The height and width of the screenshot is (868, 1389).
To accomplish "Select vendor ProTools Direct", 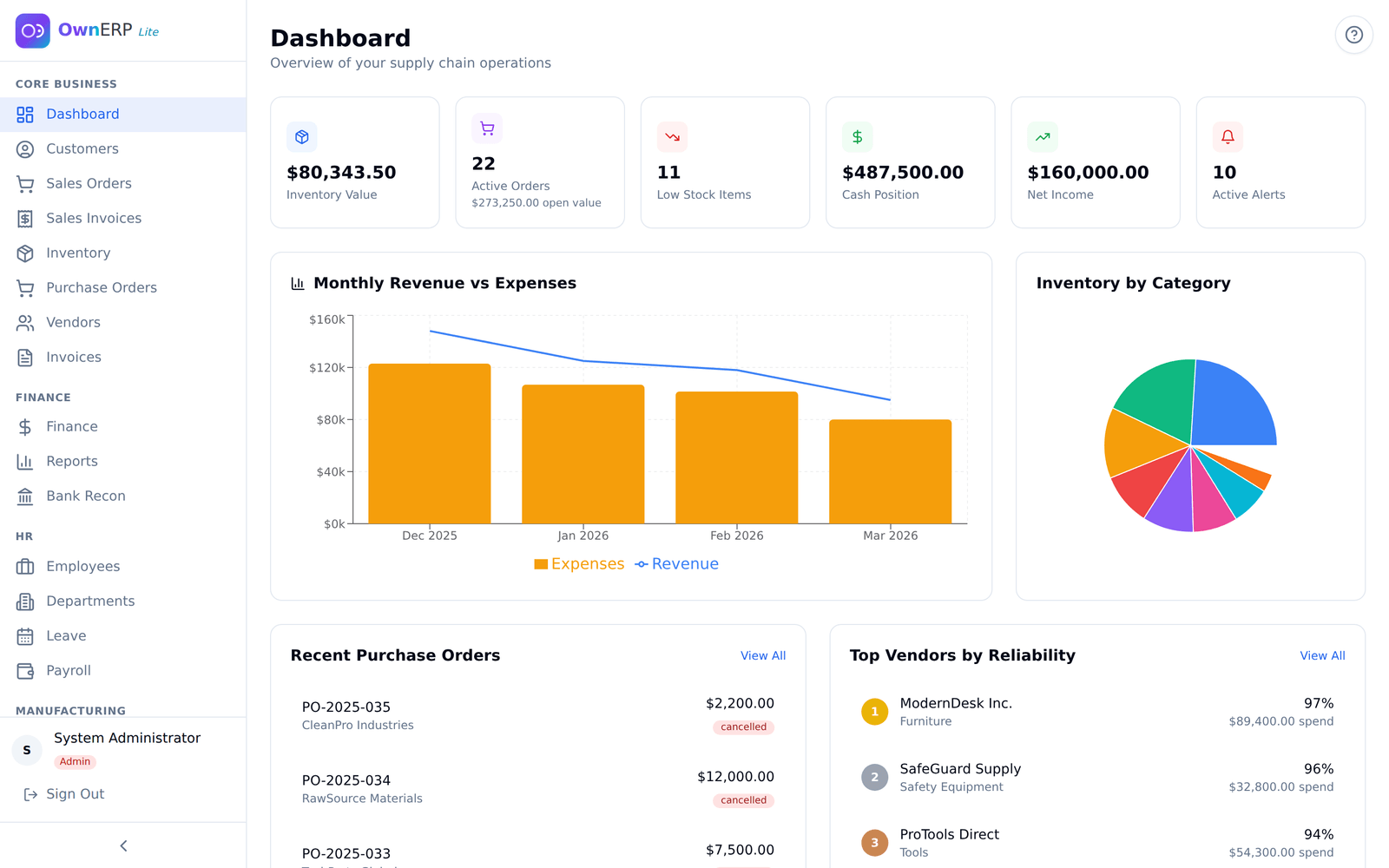I will pyautogui.click(x=1097, y=843).
